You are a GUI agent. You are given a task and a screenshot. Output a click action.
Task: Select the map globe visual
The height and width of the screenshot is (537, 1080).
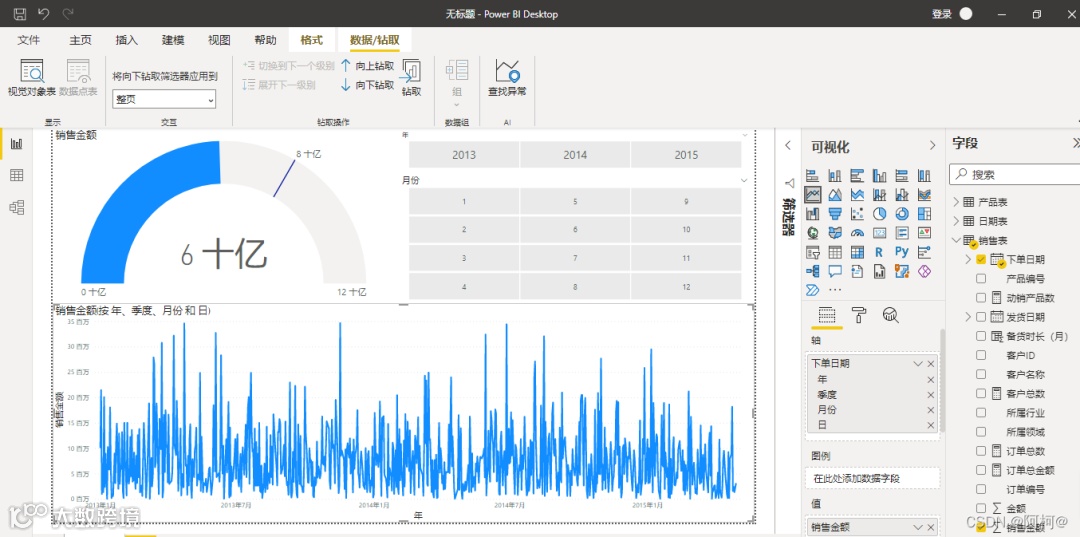coord(812,233)
